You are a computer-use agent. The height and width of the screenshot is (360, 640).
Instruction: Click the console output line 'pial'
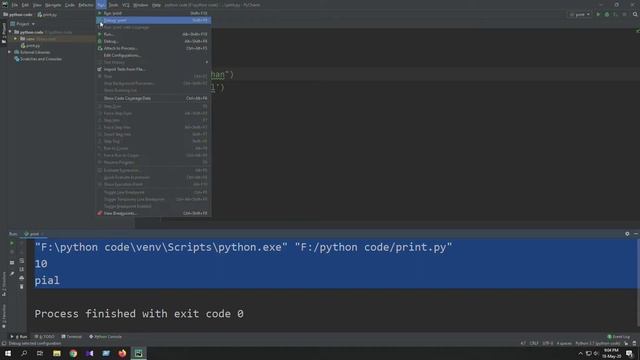pyautogui.click(x=47, y=280)
